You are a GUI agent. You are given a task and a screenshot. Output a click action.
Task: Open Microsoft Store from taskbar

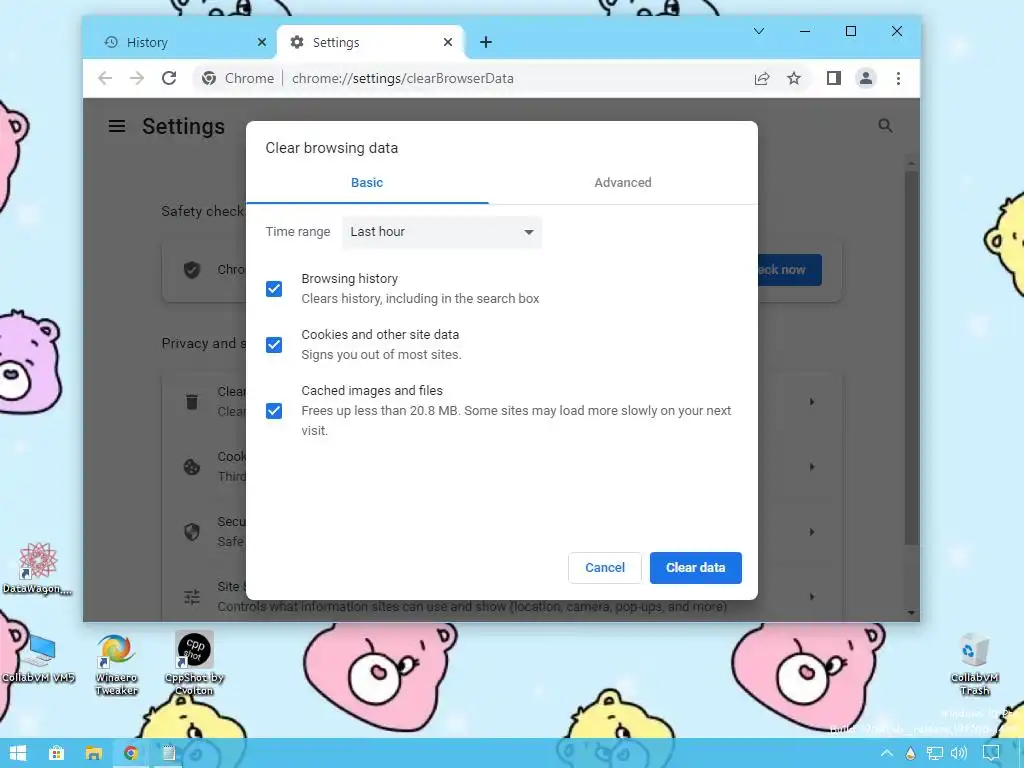point(56,753)
